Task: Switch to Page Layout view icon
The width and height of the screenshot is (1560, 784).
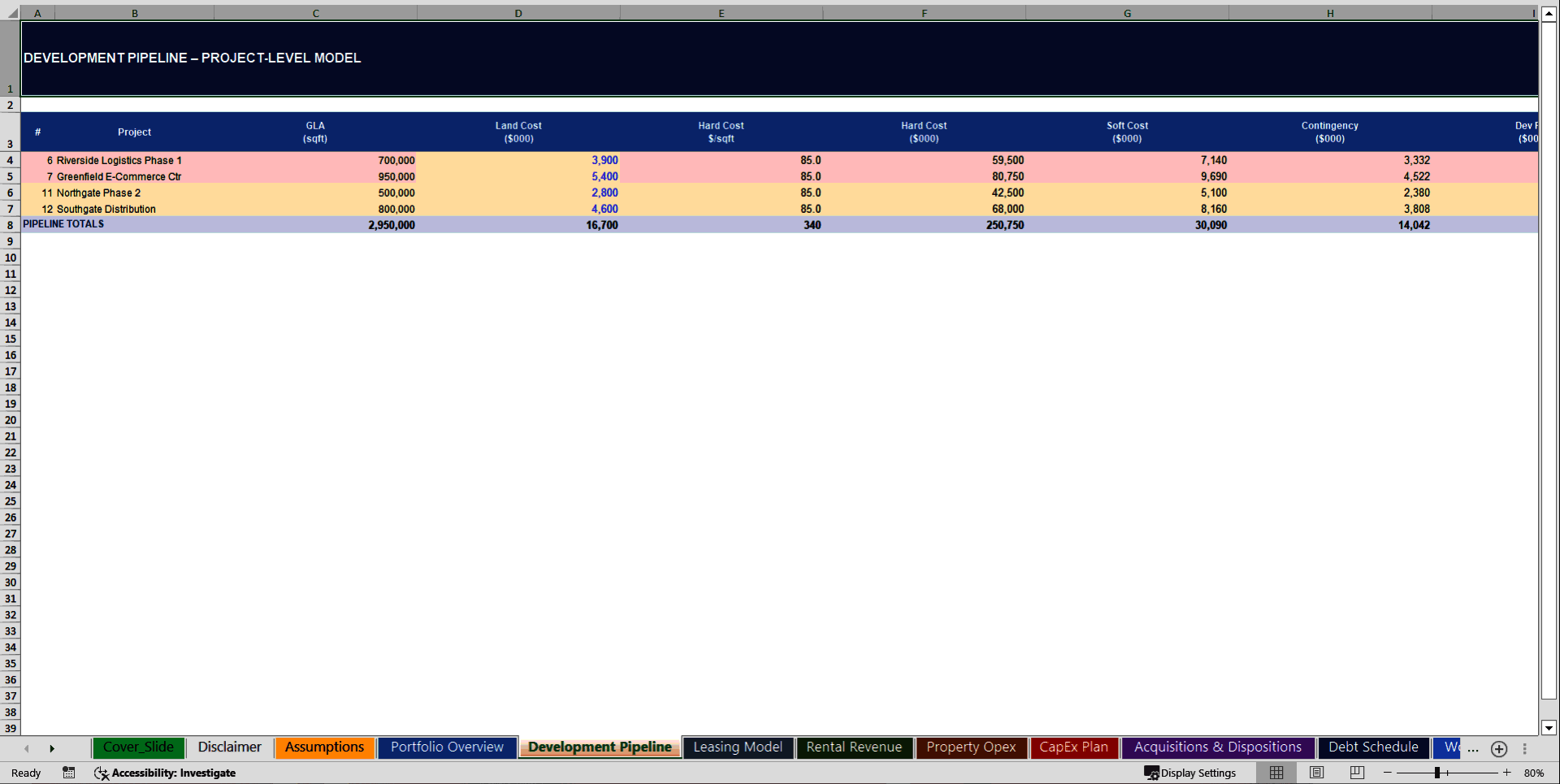Action: click(1316, 773)
